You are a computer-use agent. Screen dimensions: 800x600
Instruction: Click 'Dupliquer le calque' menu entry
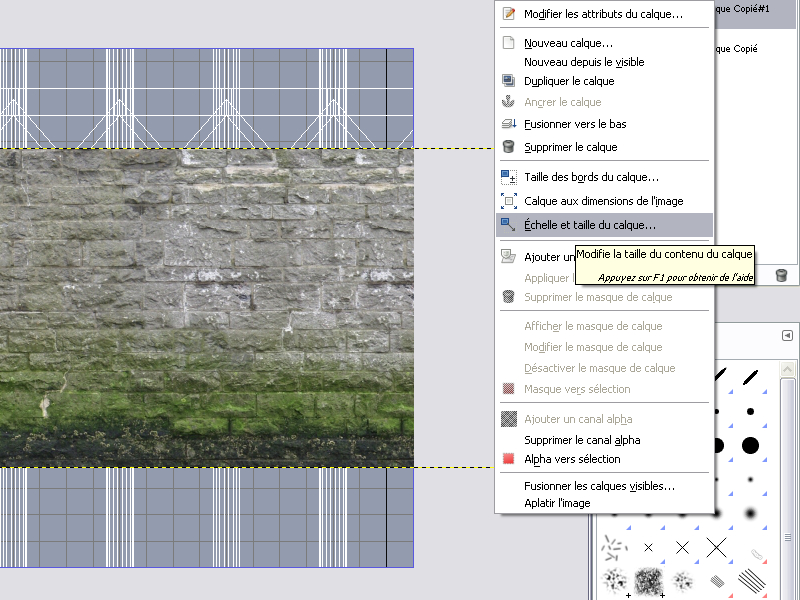tap(569, 81)
